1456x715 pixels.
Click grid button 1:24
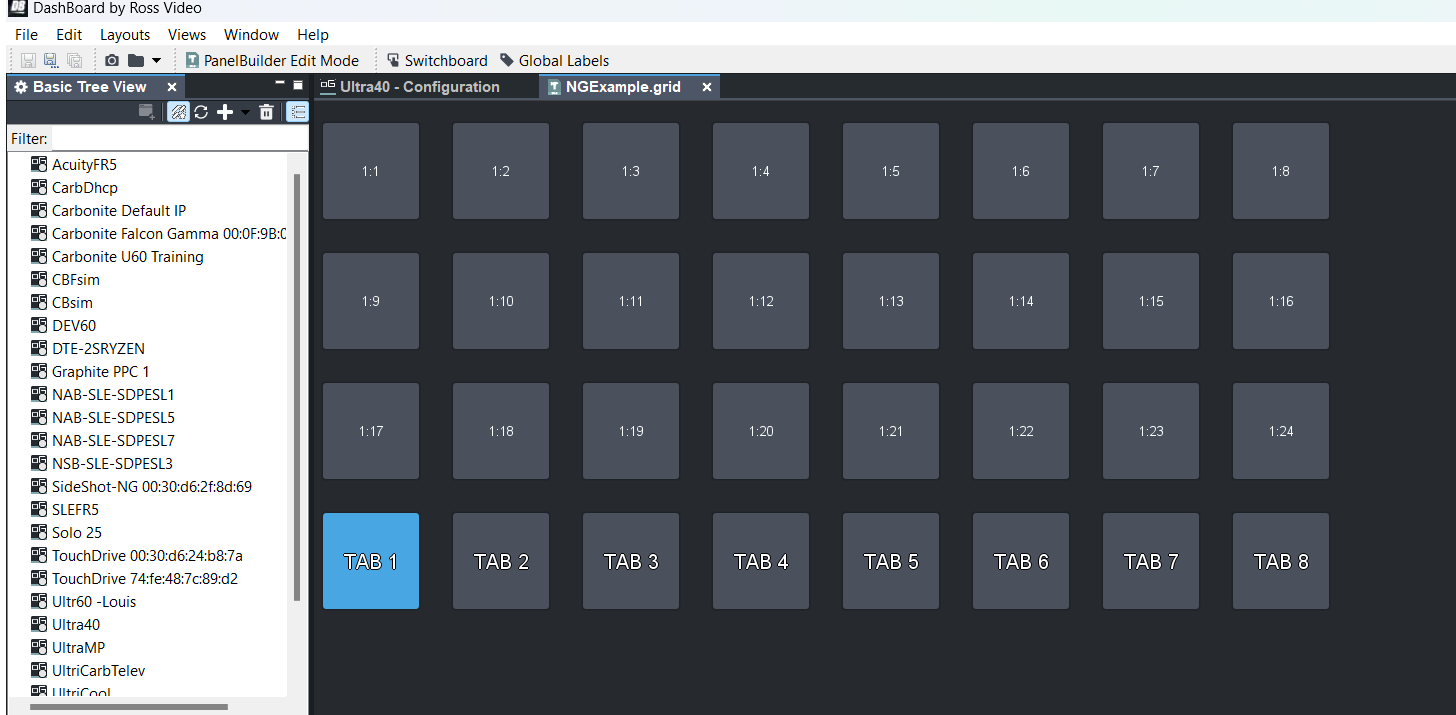point(1281,431)
